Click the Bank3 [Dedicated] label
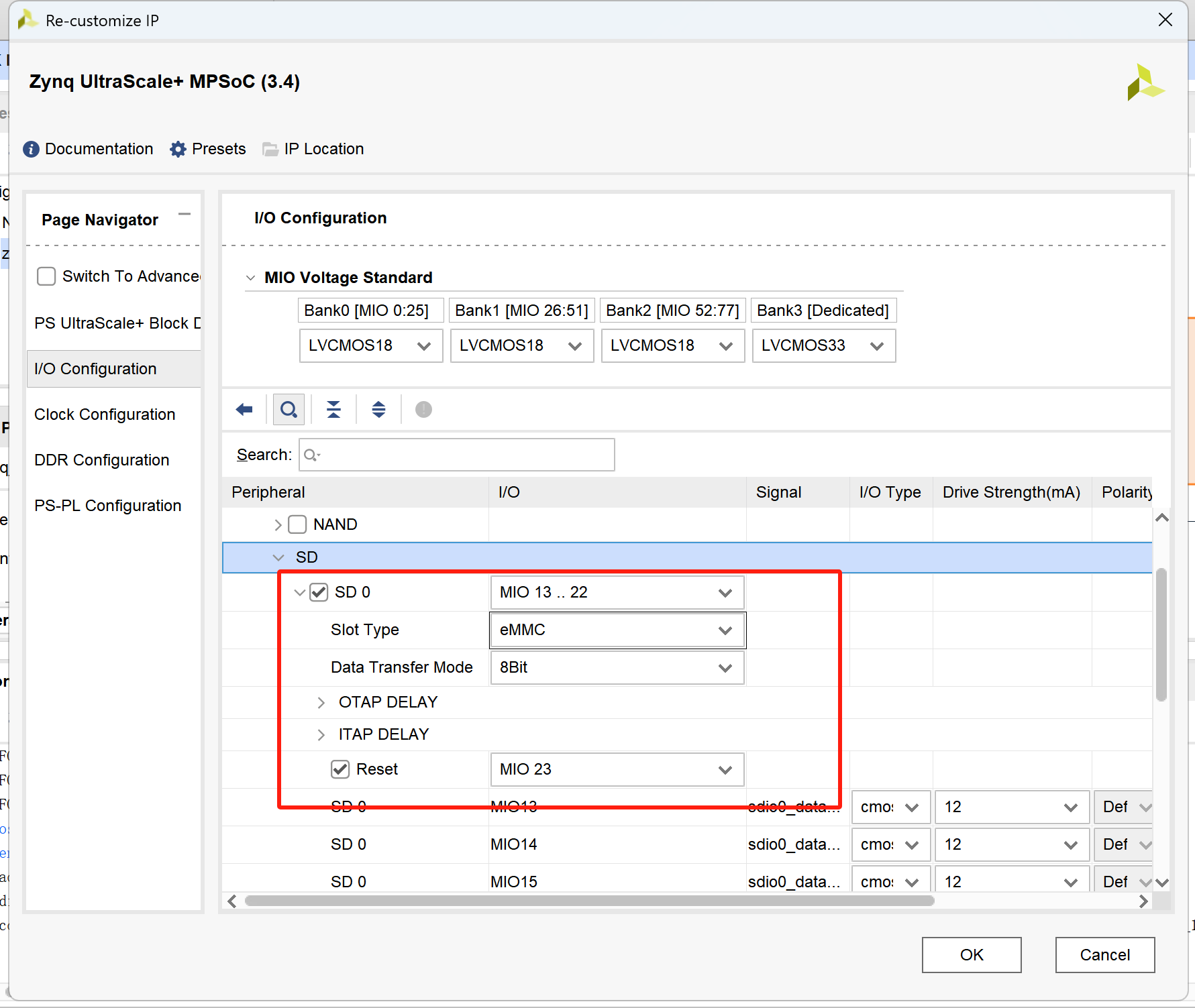Image resolution: width=1195 pixels, height=1008 pixels. click(824, 311)
